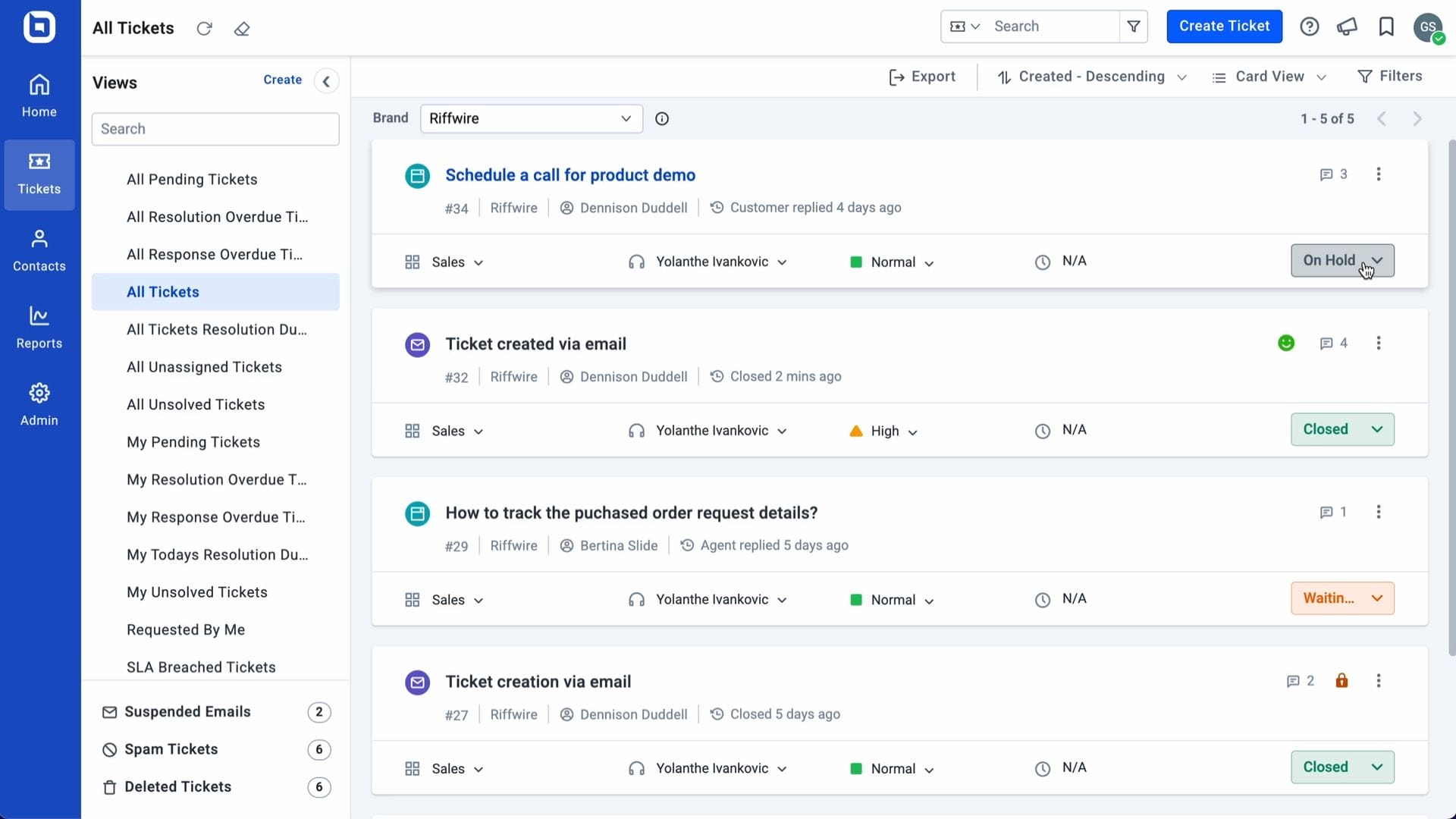Open the Card View layout switcher

pos(1269,77)
